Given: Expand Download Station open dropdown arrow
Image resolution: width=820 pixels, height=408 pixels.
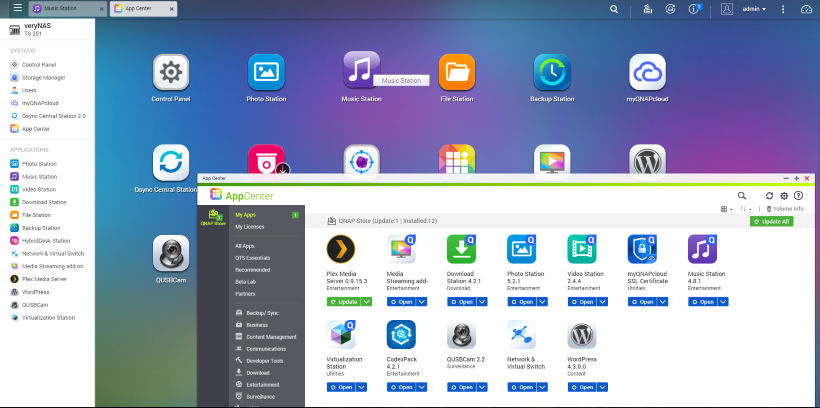Looking at the screenshot, I should tap(482, 302).
